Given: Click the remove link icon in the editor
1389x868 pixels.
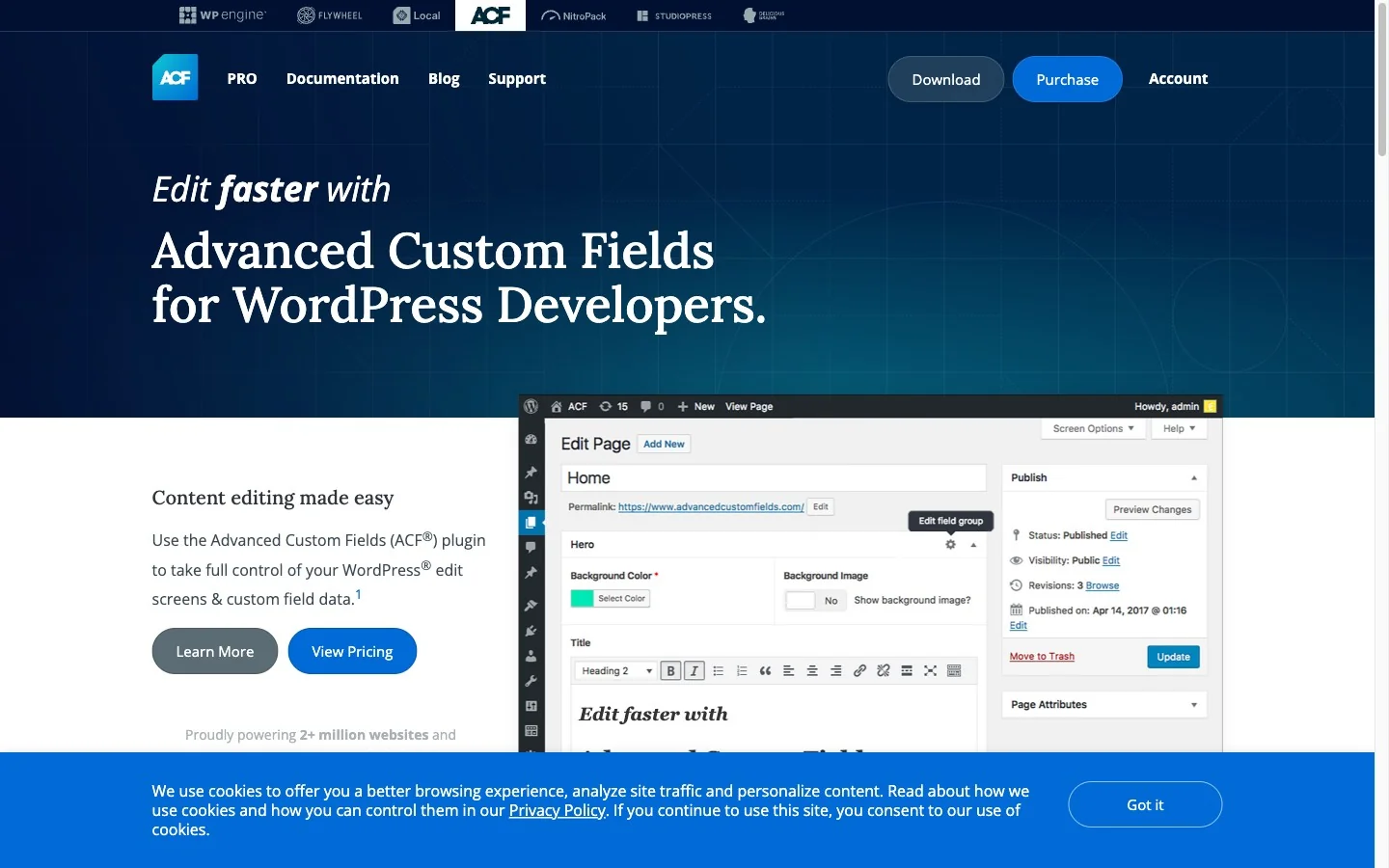Looking at the screenshot, I should (883, 671).
